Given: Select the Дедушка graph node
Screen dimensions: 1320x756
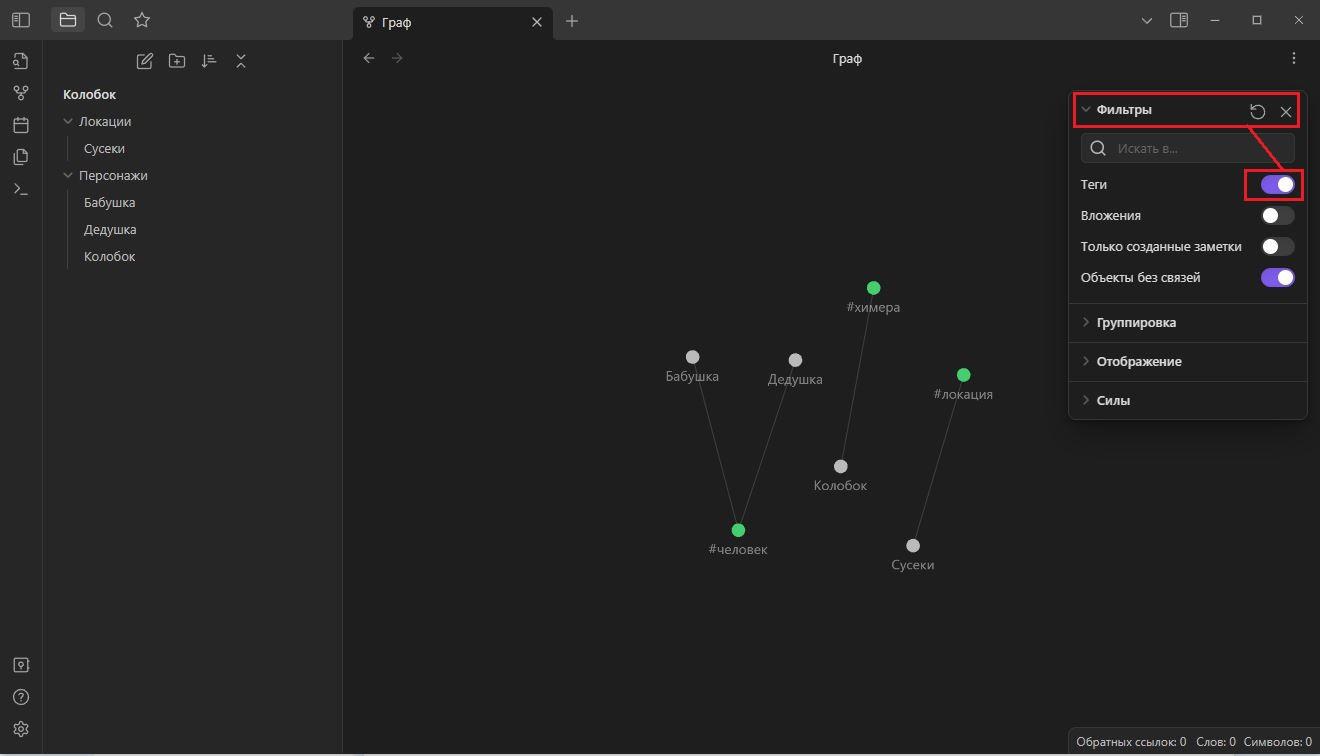Looking at the screenshot, I should (x=795, y=360).
